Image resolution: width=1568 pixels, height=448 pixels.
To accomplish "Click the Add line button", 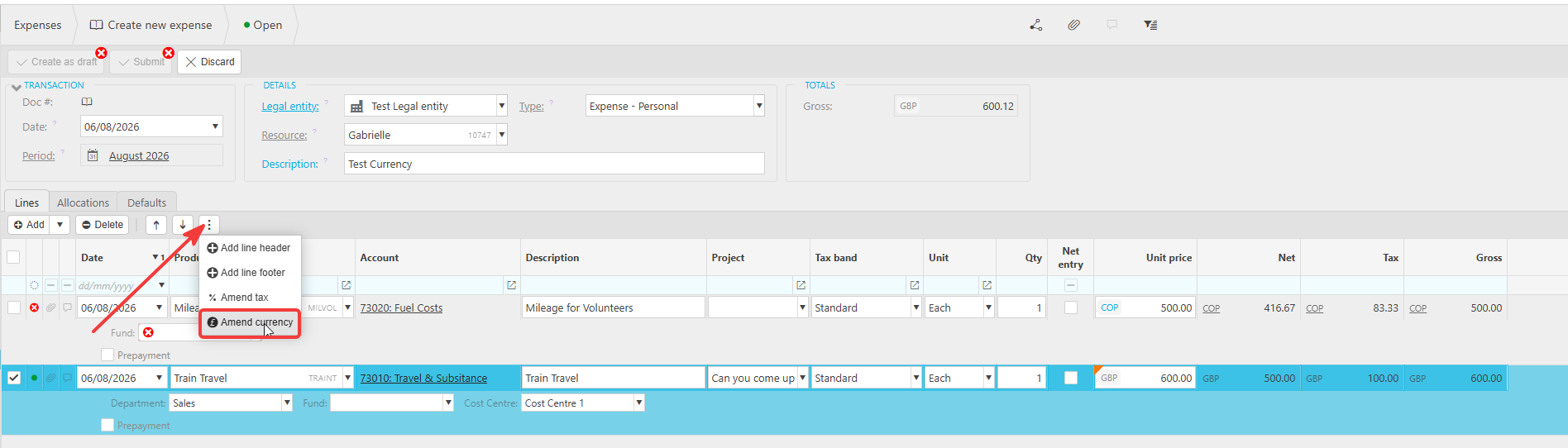I will (29, 225).
